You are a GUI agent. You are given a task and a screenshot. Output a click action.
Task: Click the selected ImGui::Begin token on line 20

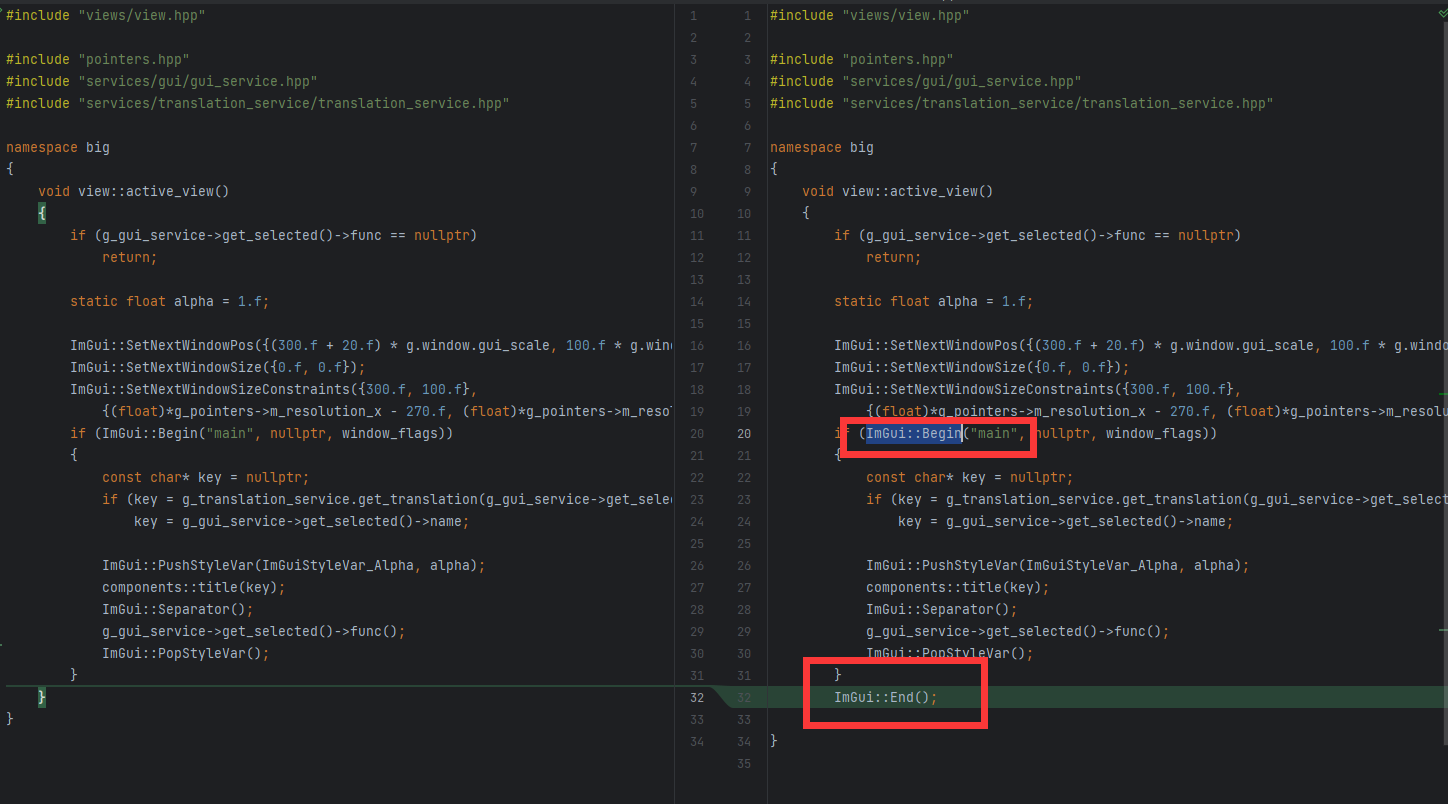[911, 432]
